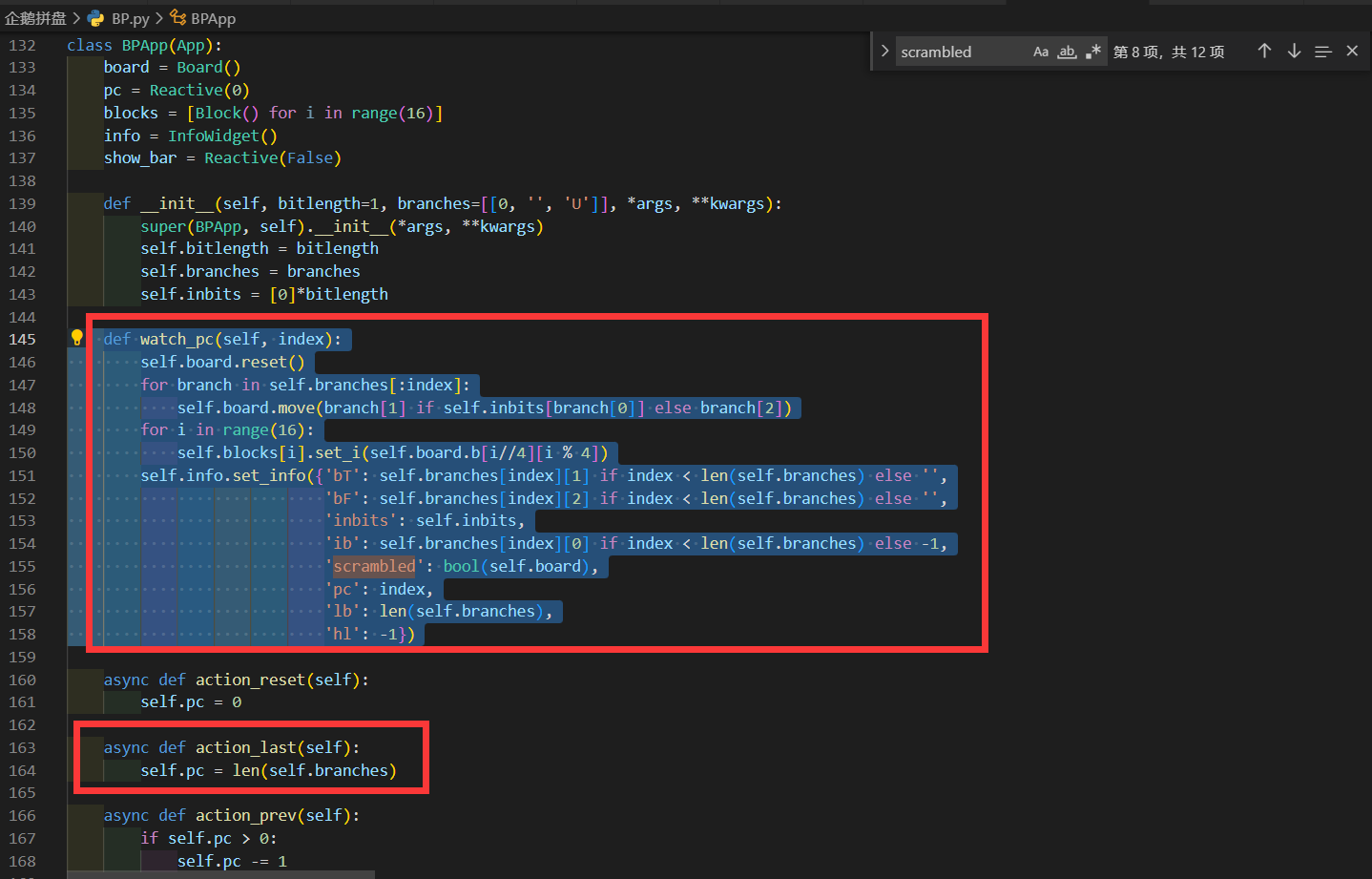Click the horizontal scrollbar at editor bottom

(220, 874)
